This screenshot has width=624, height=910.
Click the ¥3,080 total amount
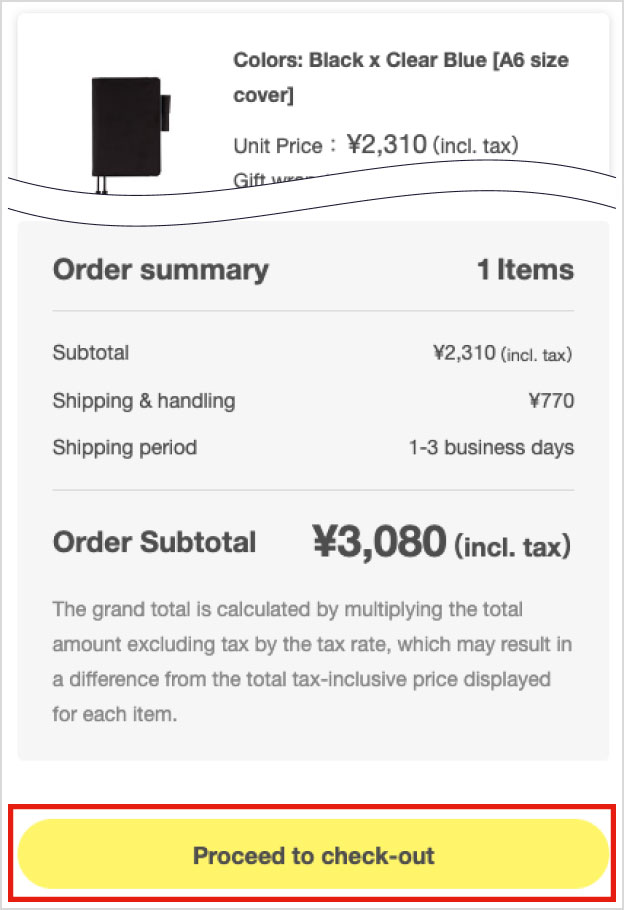(x=378, y=542)
